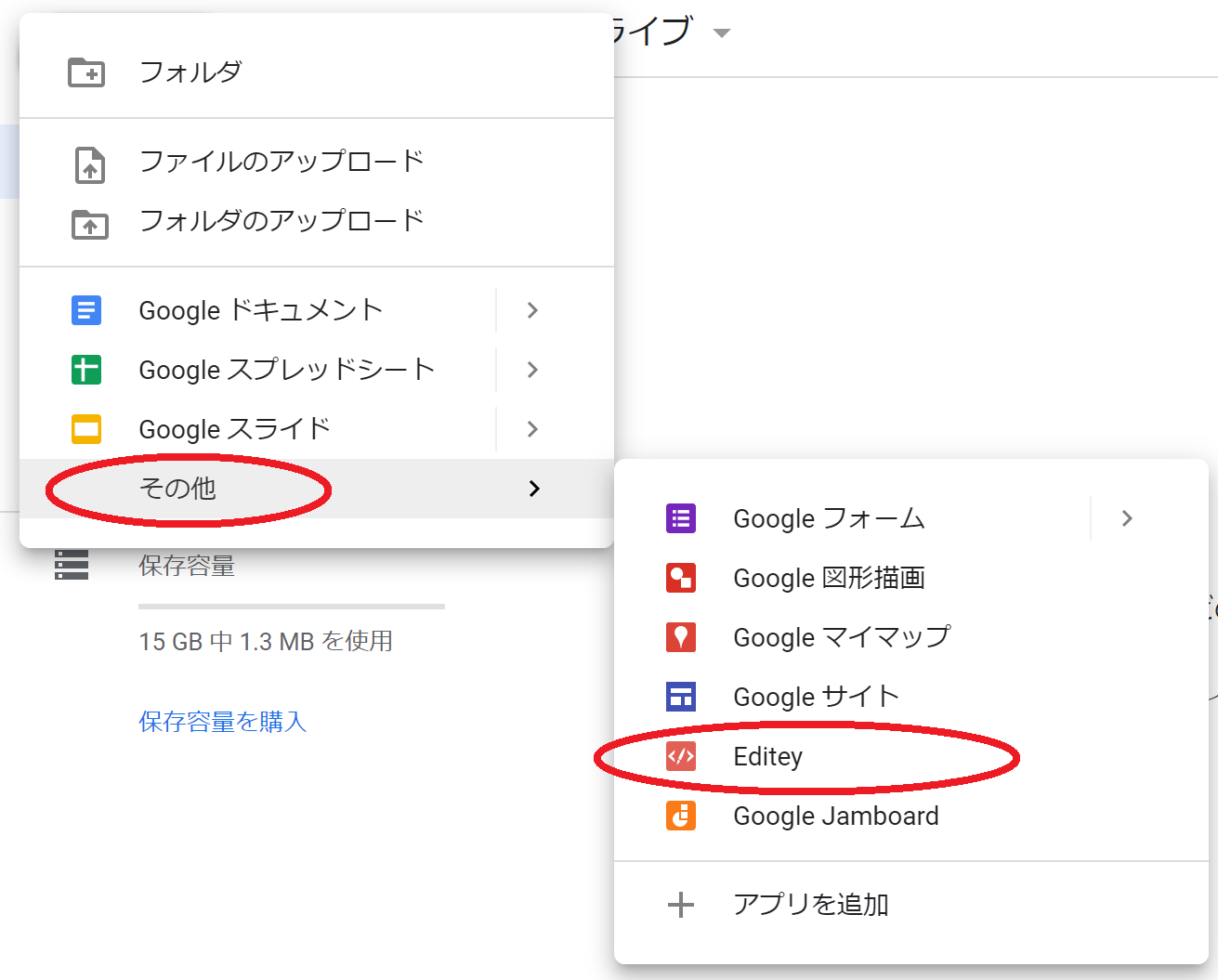The width and height of the screenshot is (1218, 980).
Task: Expand the Google フォーム submenu arrow
Action: [1127, 518]
